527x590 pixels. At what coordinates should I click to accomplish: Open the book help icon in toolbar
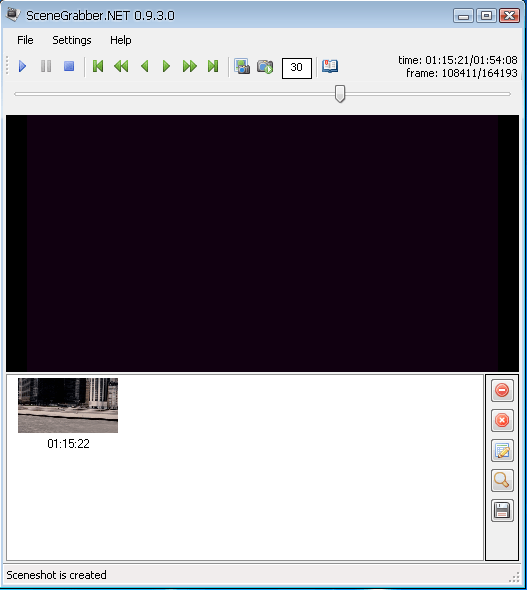[330, 67]
